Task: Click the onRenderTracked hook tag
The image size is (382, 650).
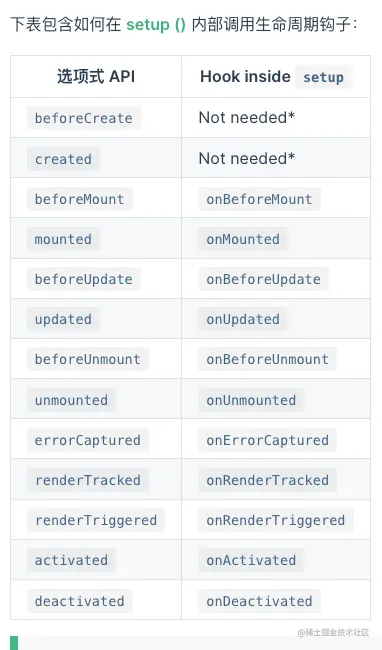Action: tap(268, 480)
